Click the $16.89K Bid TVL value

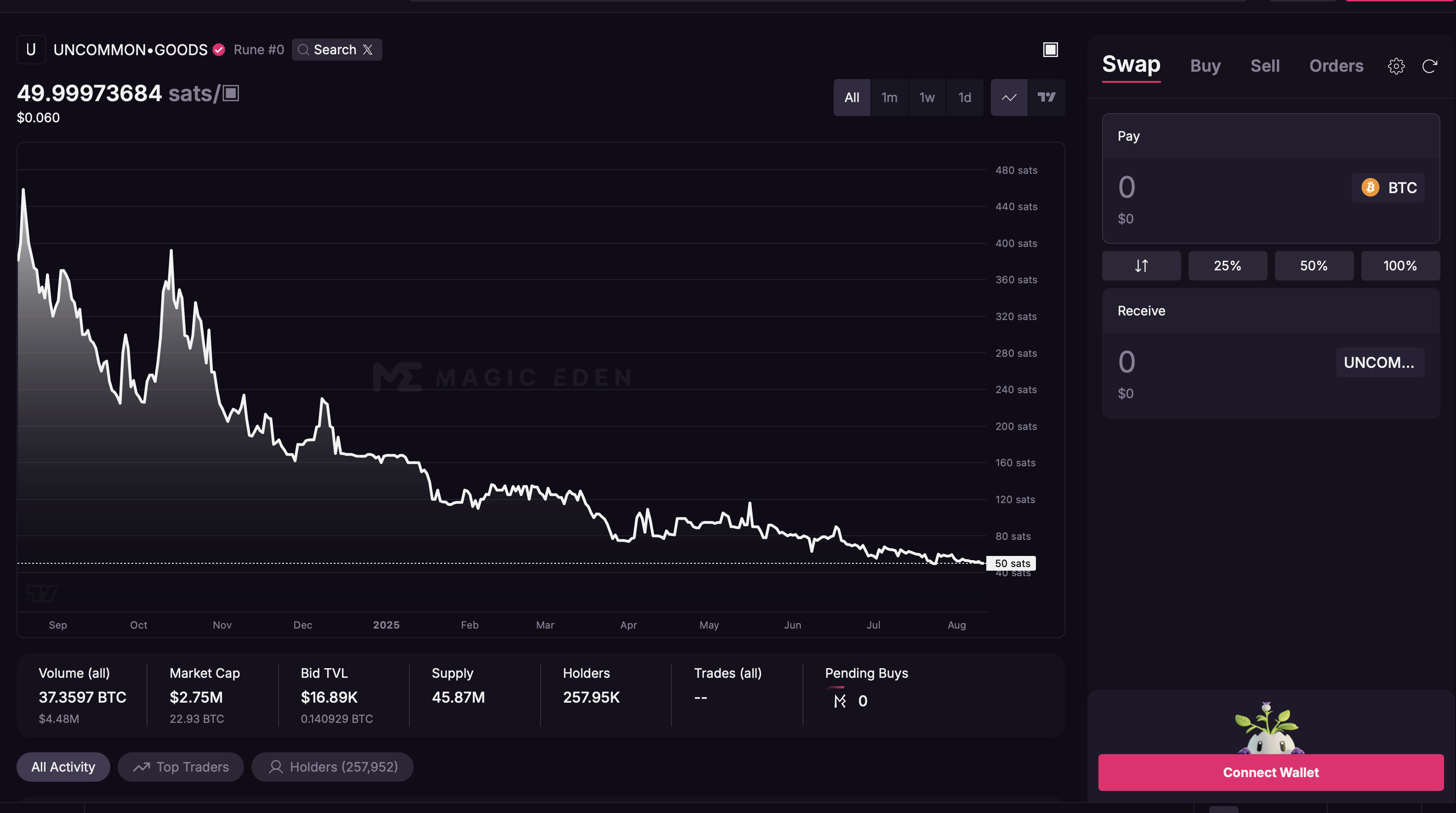(x=329, y=698)
